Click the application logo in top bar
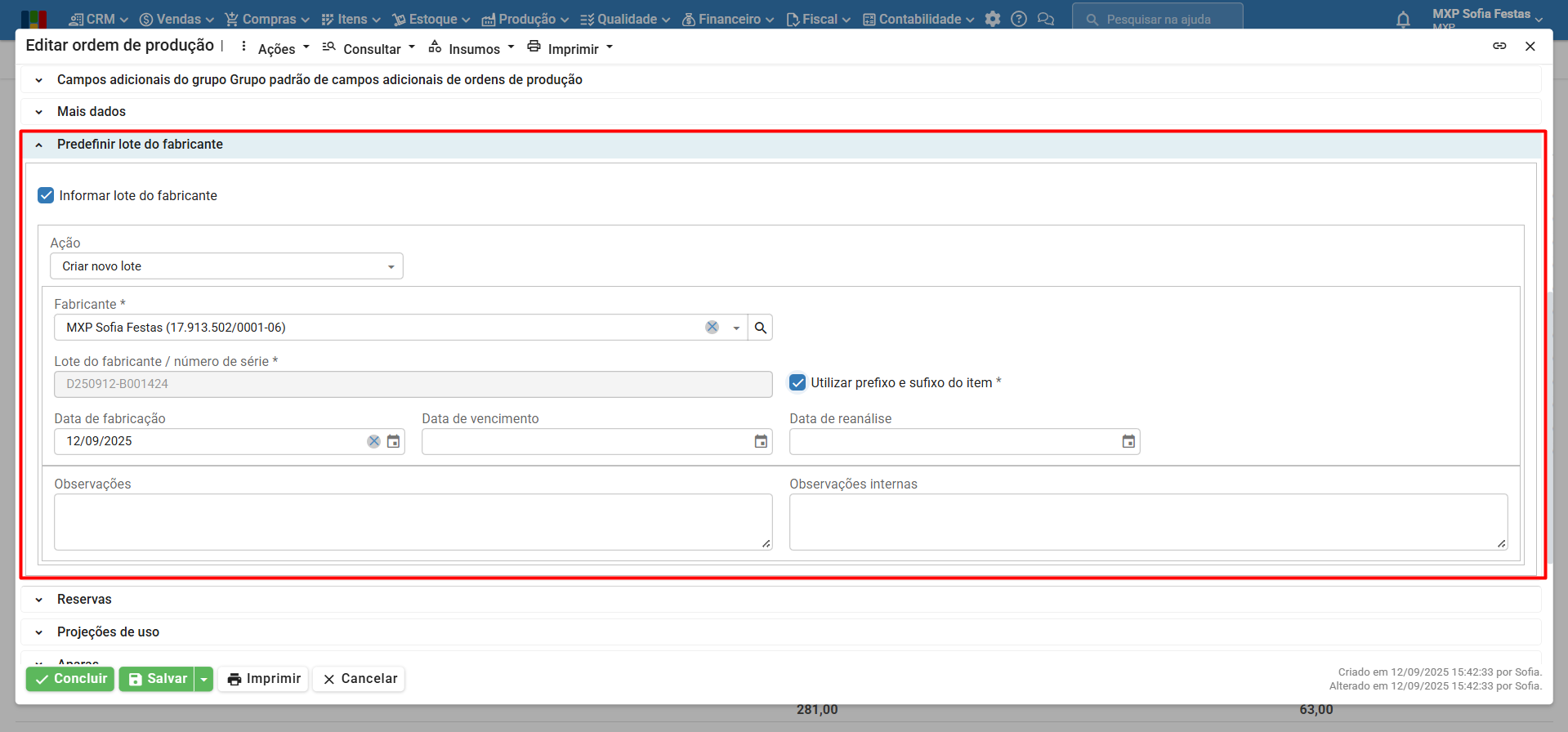 pos(34,19)
